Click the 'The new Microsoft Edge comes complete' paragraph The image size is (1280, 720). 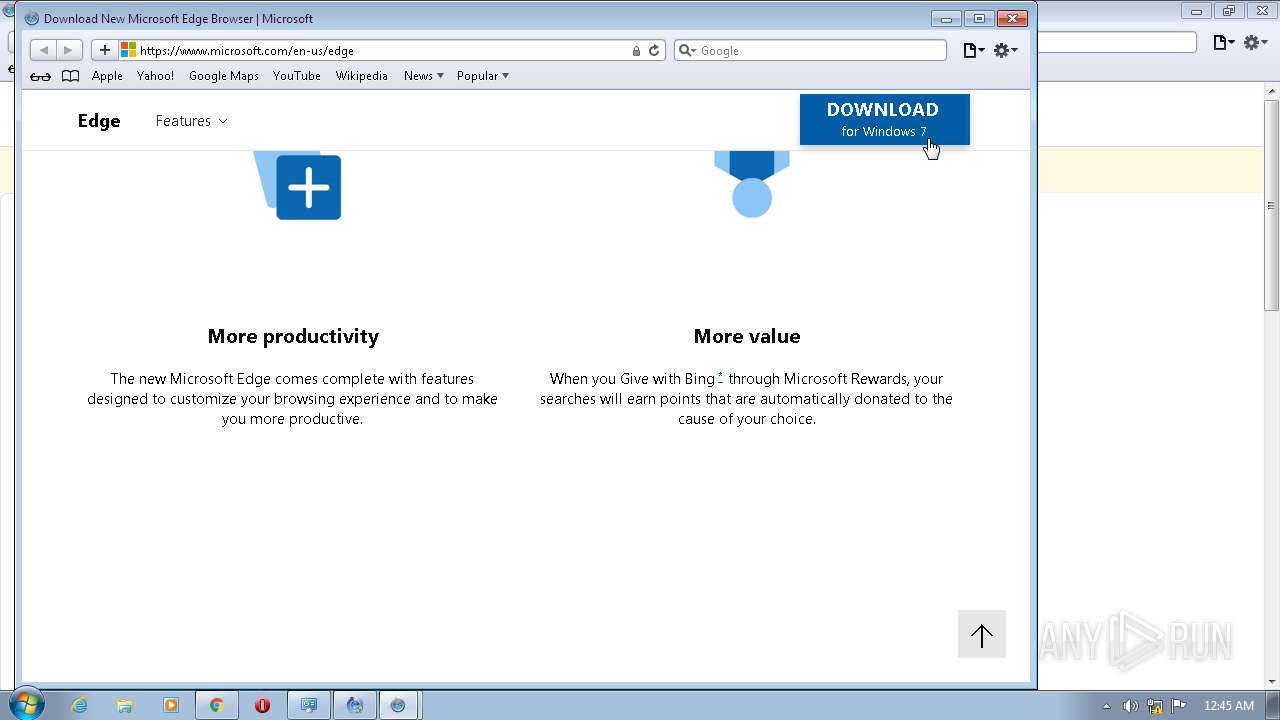tap(292, 399)
